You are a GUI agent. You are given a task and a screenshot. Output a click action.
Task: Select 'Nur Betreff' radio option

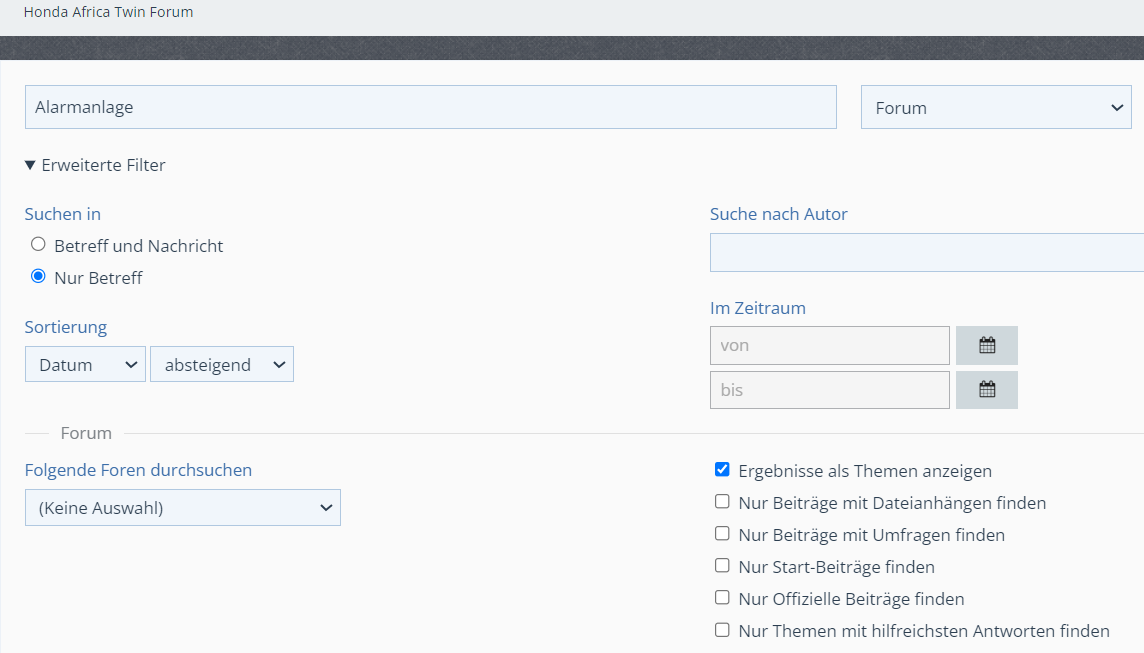(38, 276)
